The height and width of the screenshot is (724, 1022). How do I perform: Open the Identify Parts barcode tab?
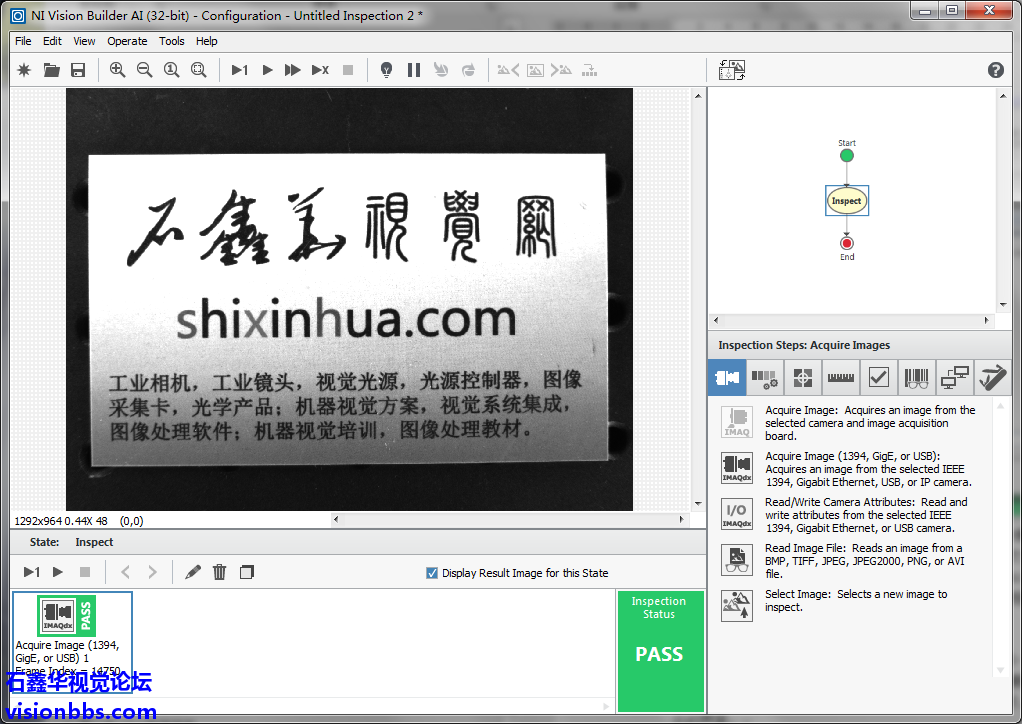(916, 378)
